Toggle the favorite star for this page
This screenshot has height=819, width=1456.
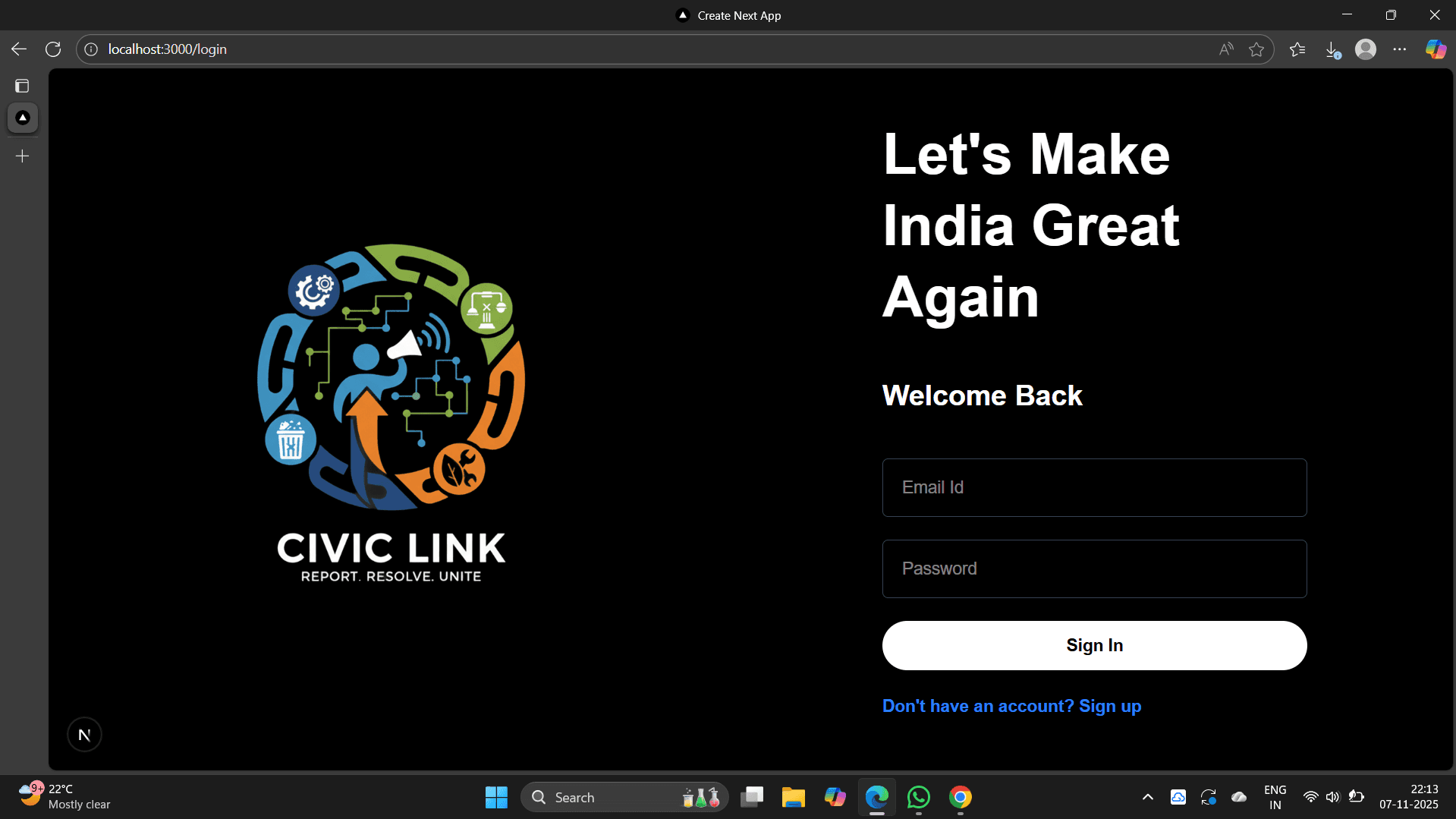pyautogui.click(x=1256, y=49)
